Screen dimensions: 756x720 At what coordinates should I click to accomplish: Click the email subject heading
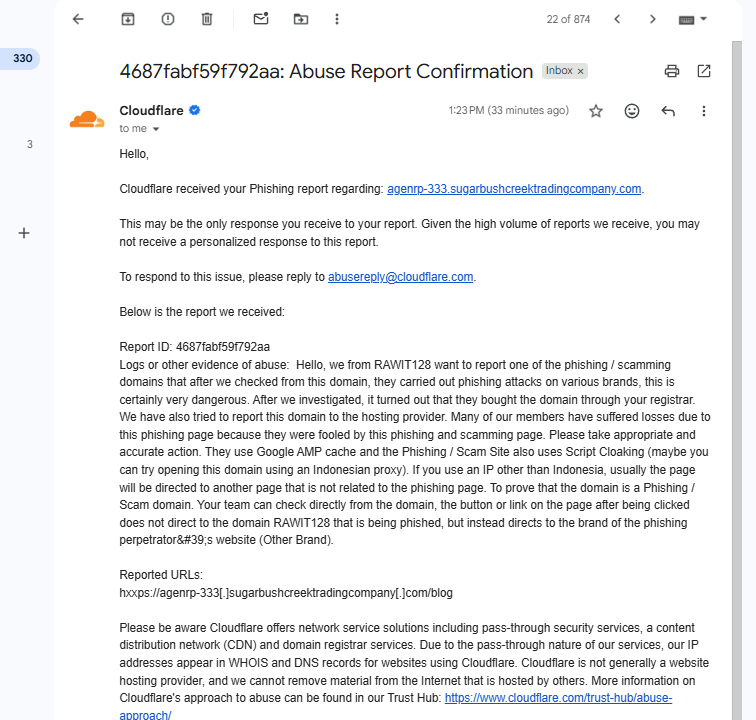[x=326, y=71]
